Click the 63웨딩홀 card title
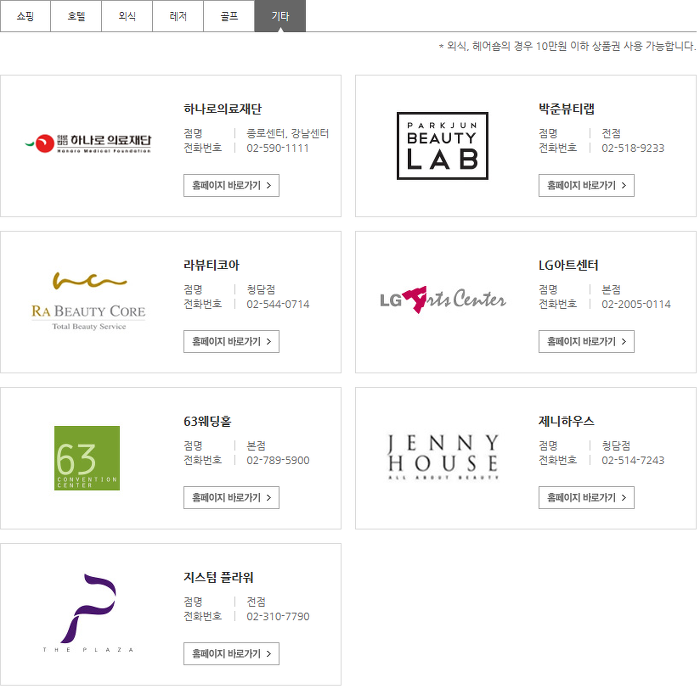This screenshot has height=689, width=700. (207, 421)
